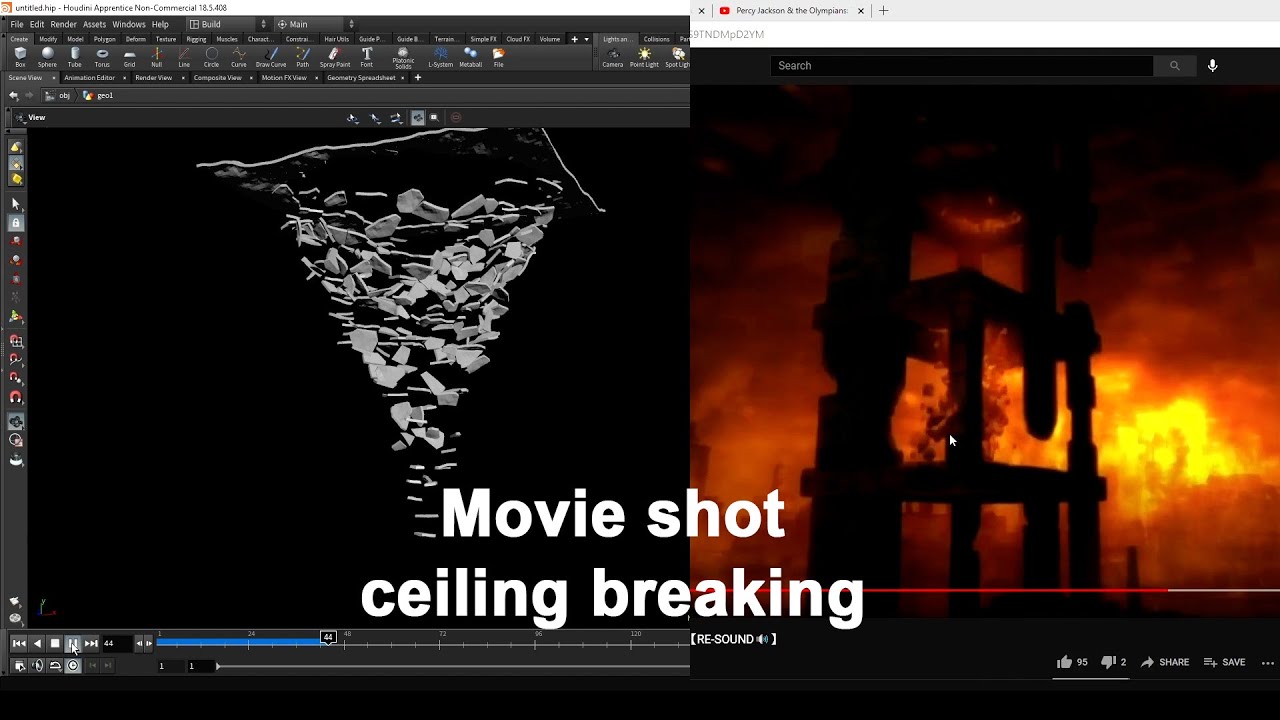
Task: Add a Camera from the lights shelf
Action: click(x=613, y=57)
